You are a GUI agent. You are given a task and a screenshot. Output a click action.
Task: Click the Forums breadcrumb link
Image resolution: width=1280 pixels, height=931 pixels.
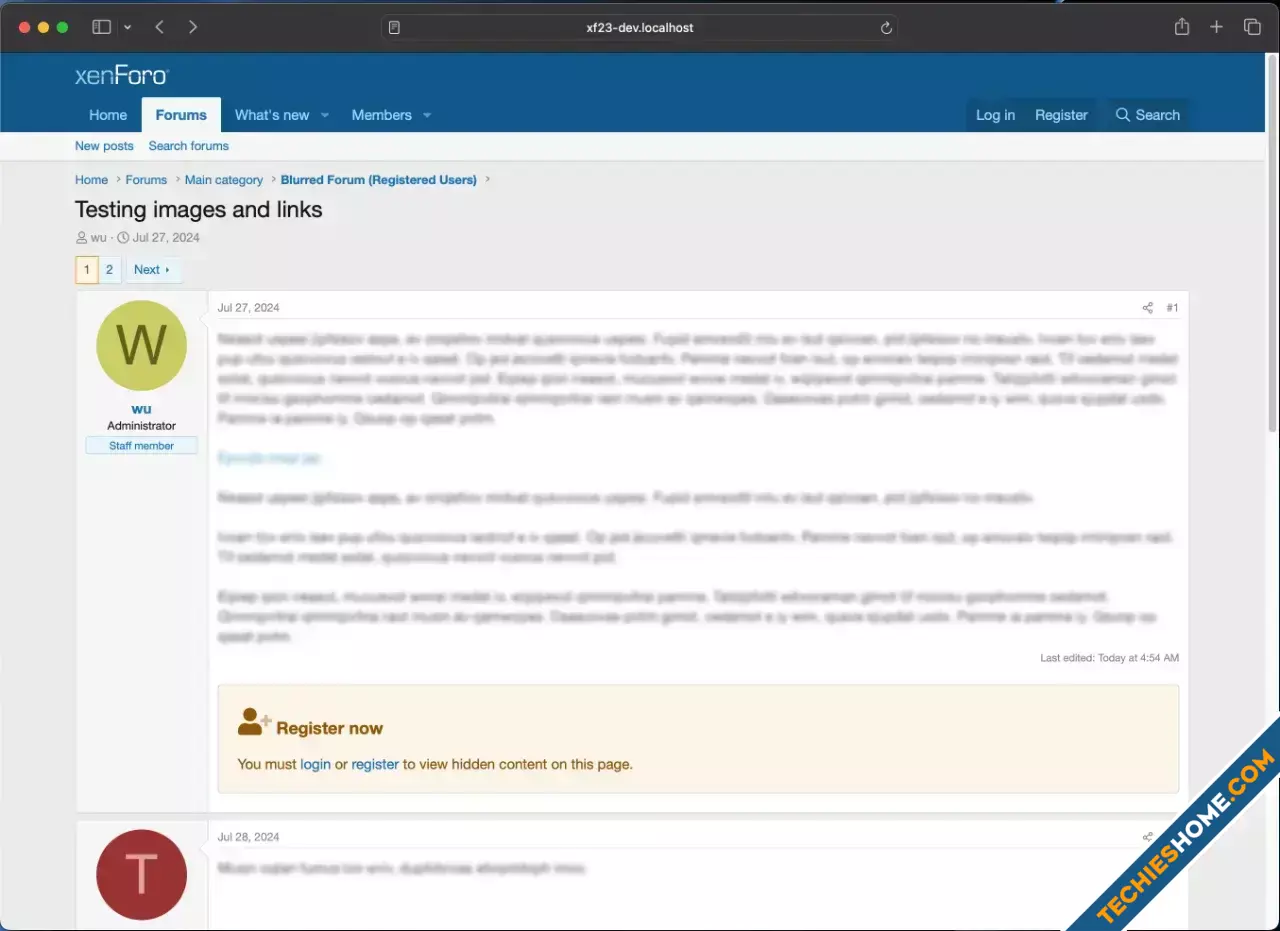click(146, 180)
